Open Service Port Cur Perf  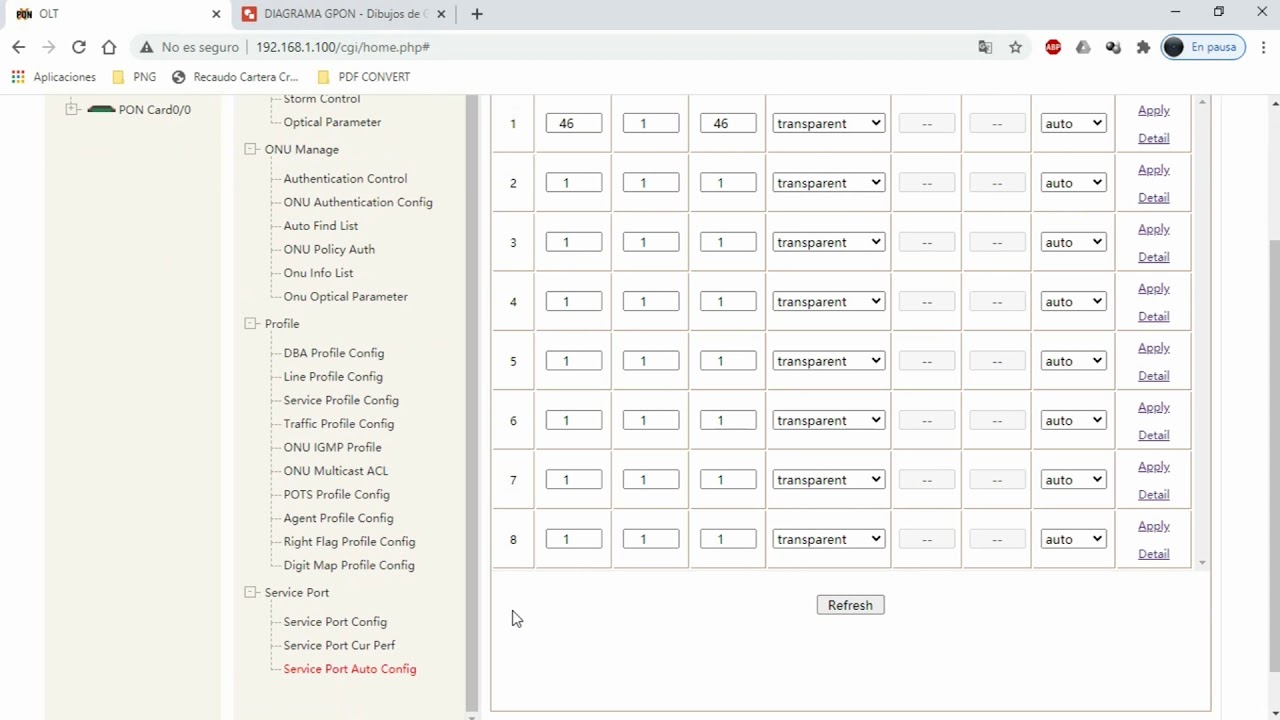pos(339,645)
